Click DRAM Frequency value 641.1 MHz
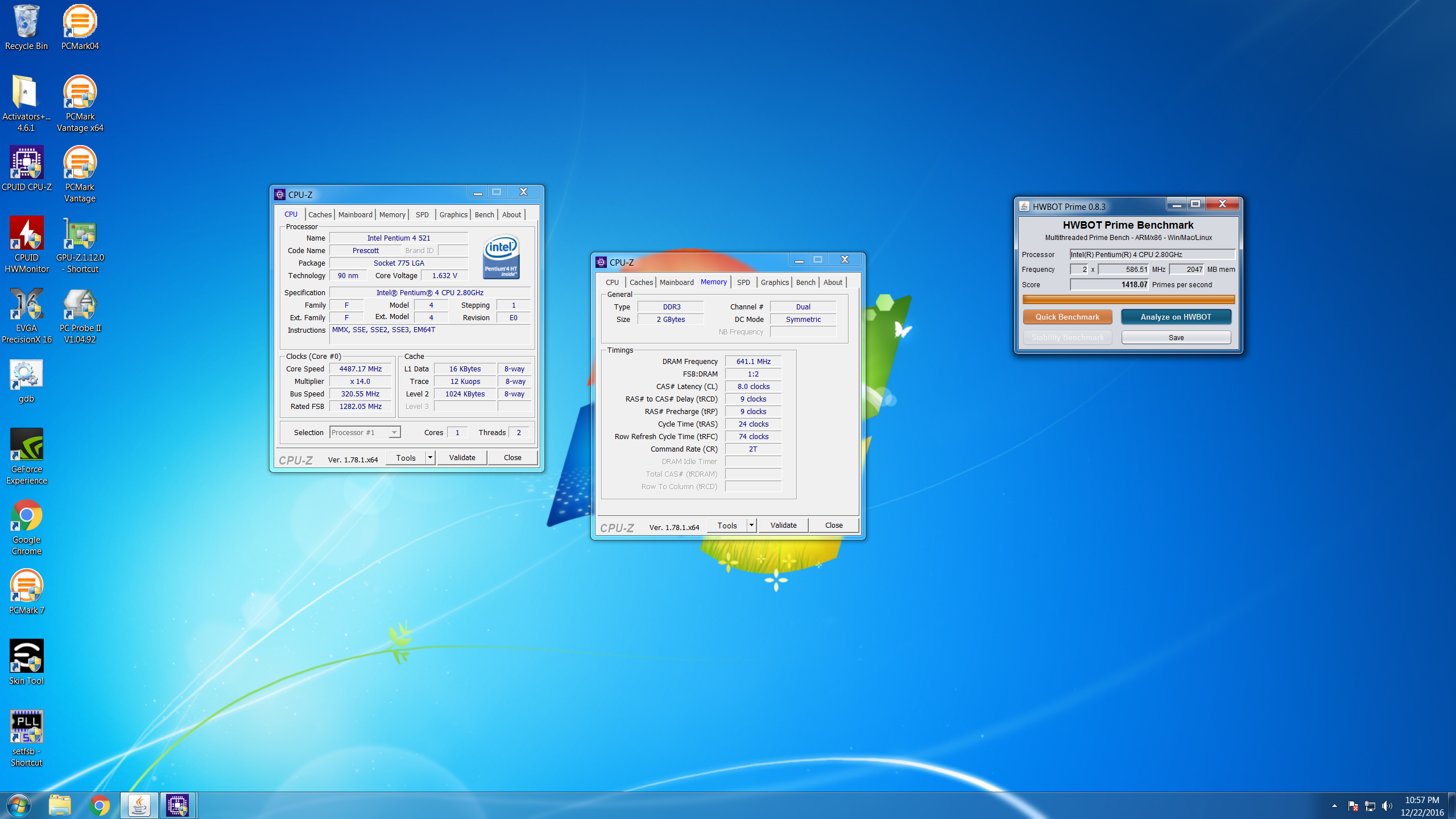 coord(753,361)
